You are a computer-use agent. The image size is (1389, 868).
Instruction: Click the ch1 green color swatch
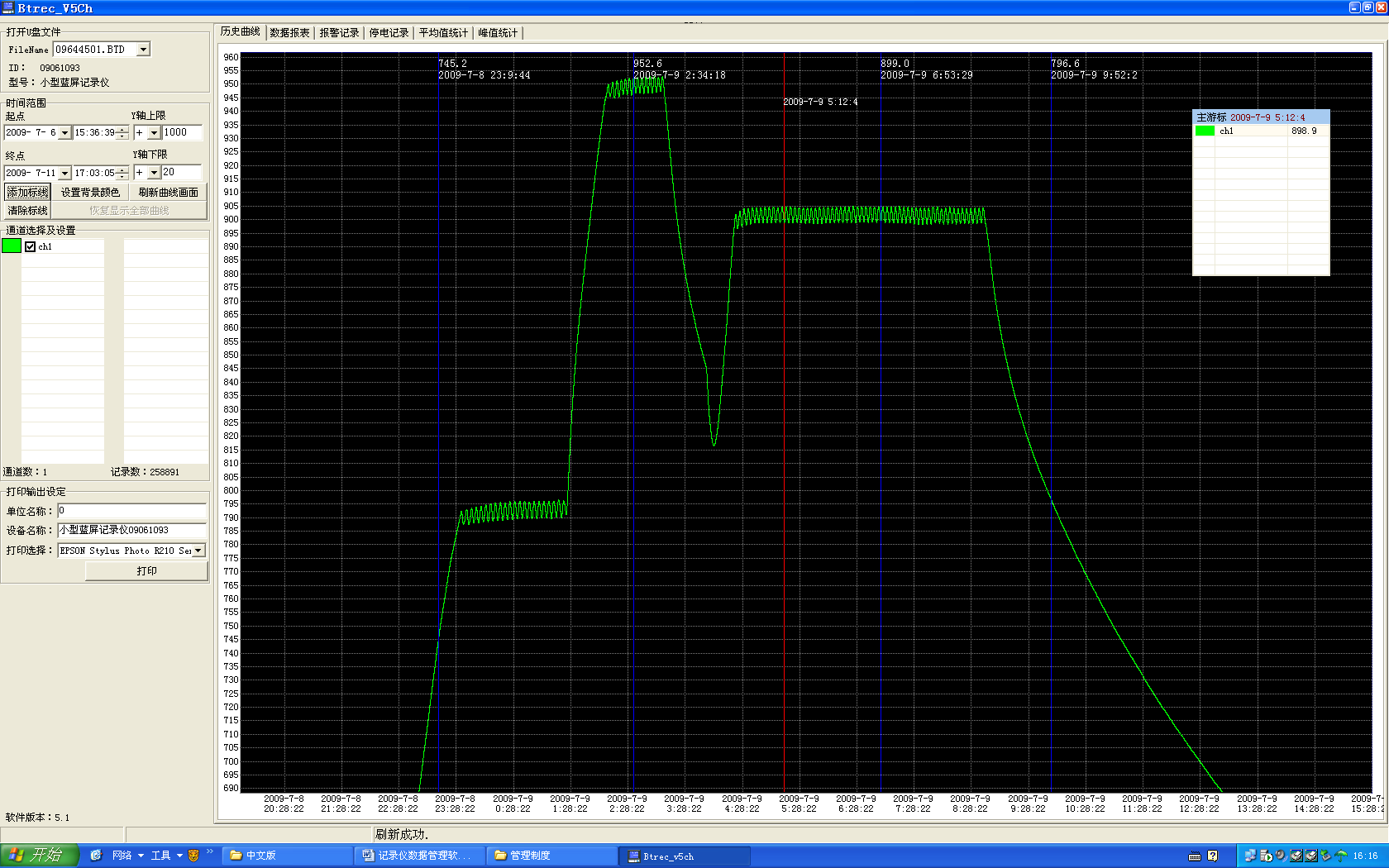pos(12,246)
